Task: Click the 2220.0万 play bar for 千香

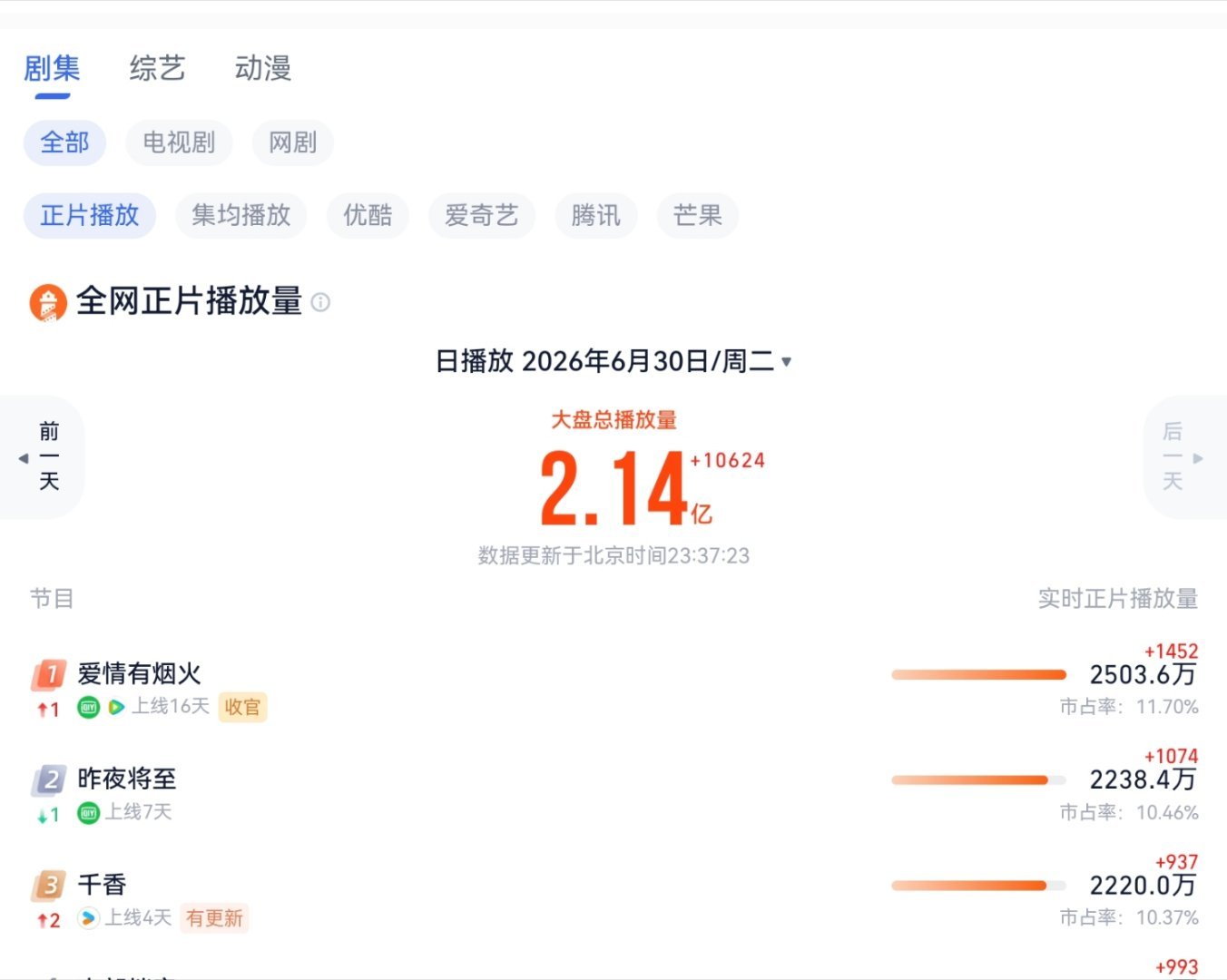Action: (x=978, y=886)
